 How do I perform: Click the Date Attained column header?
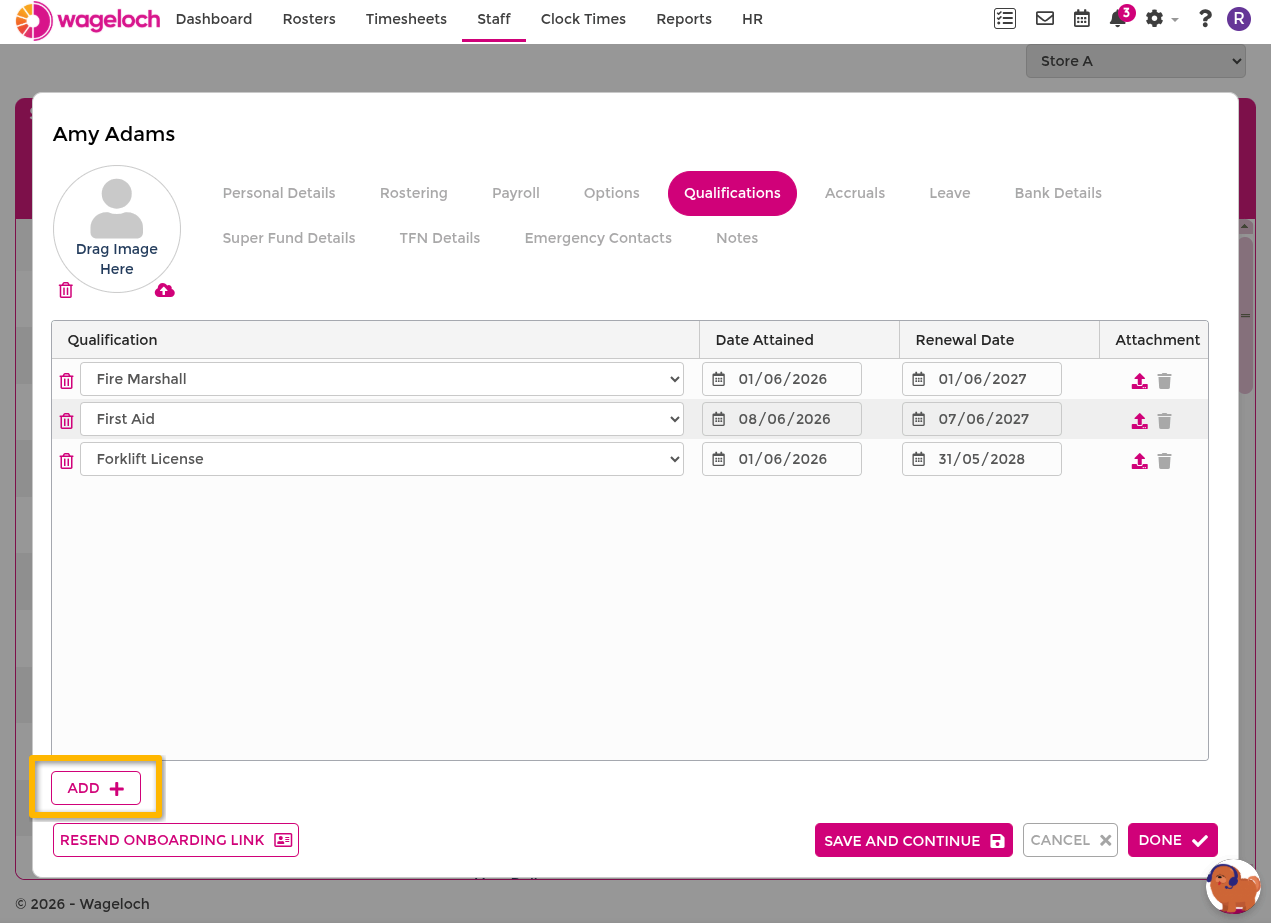click(x=800, y=340)
